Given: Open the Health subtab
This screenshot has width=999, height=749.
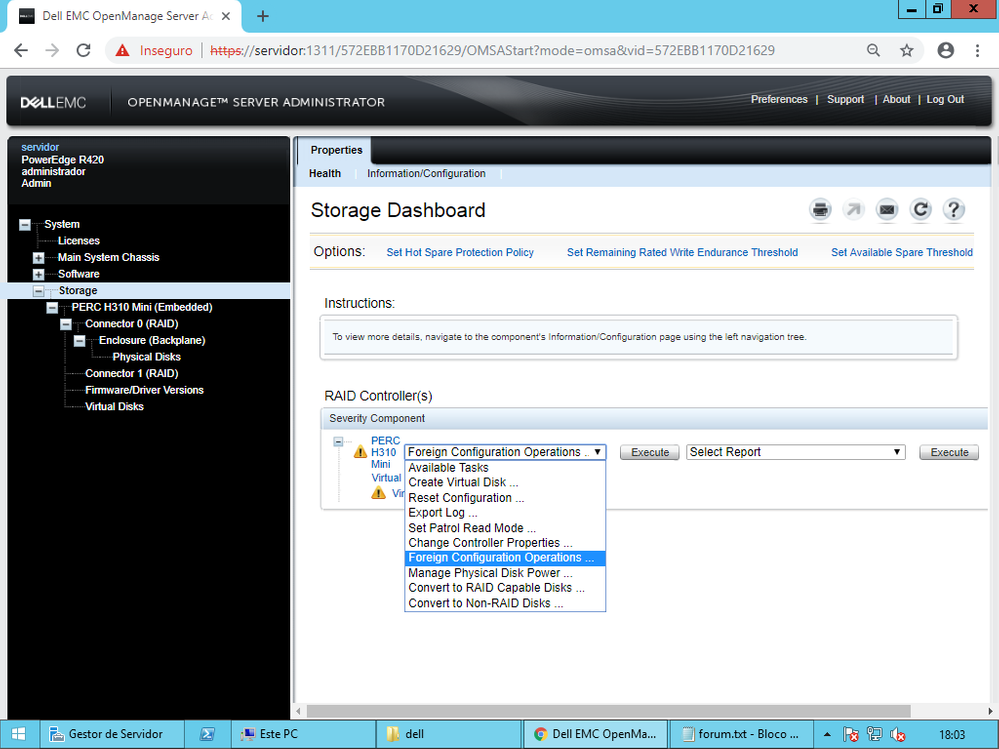Looking at the screenshot, I should (325, 173).
